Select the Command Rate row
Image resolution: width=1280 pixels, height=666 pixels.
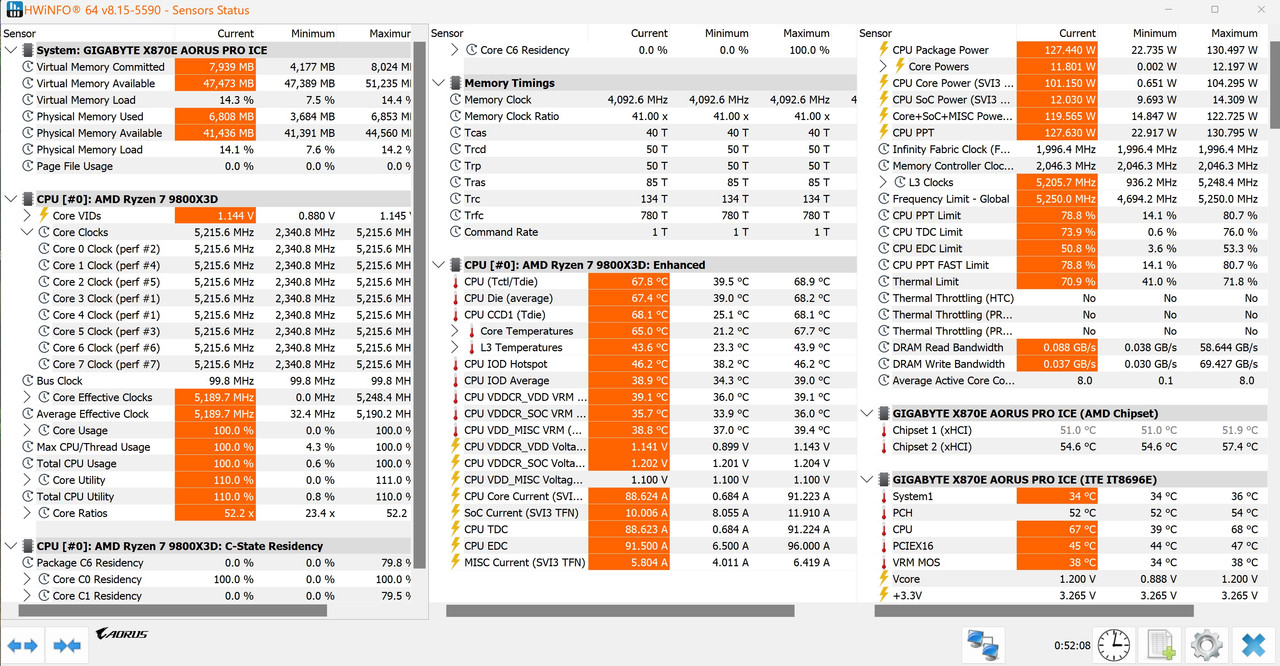[x=643, y=232]
